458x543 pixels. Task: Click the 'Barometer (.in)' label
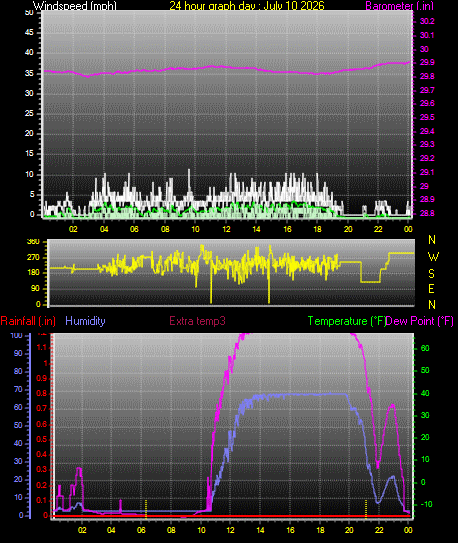399,6
